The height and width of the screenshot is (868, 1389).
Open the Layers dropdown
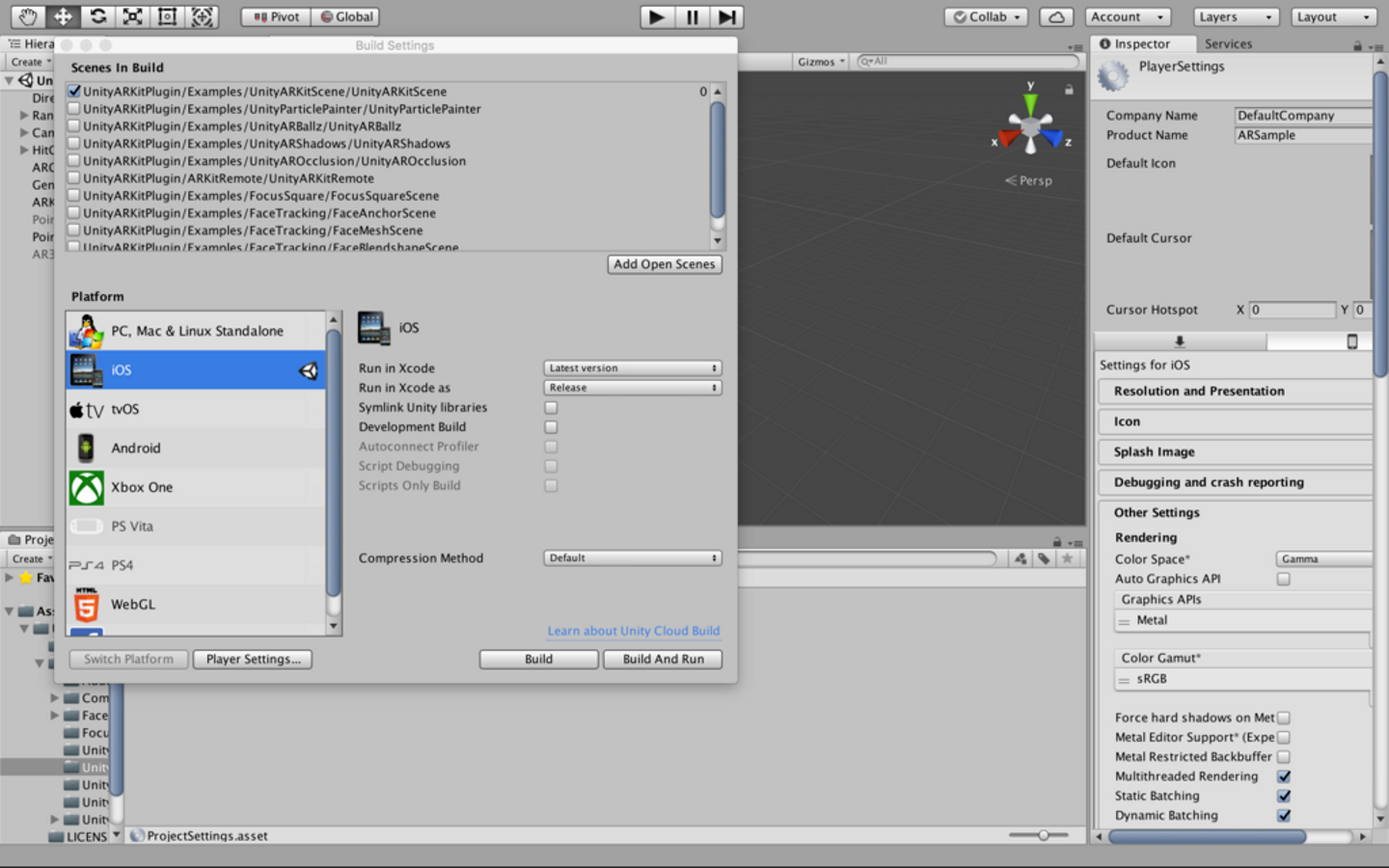[1236, 16]
